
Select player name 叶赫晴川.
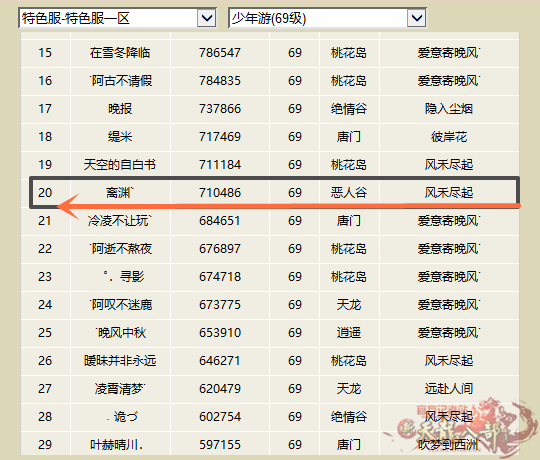click(116, 445)
